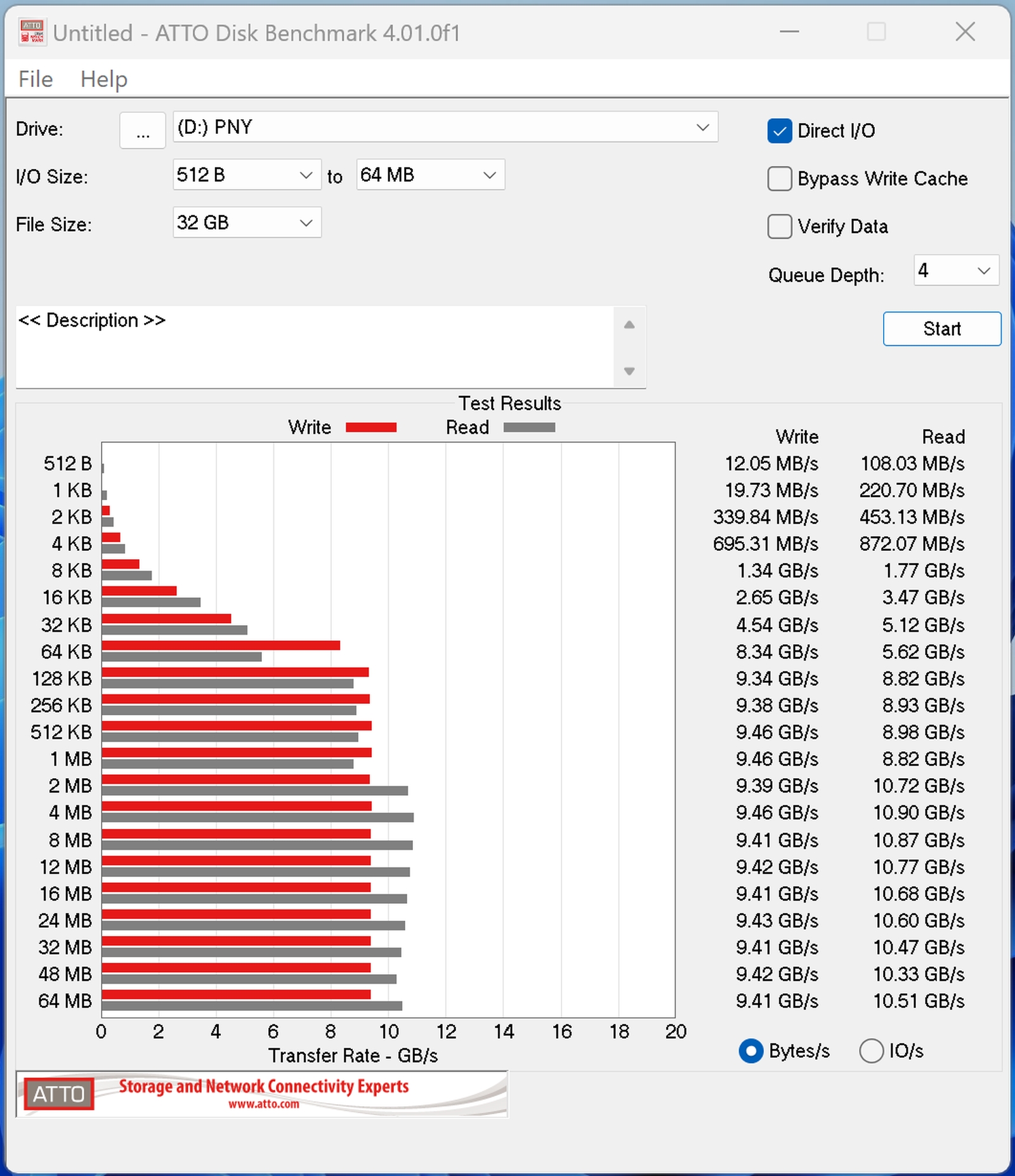Click the read value 220.70 MB/s
Image resolution: width=1015 pixels, height=1176 pixels.
pos(912,491)
